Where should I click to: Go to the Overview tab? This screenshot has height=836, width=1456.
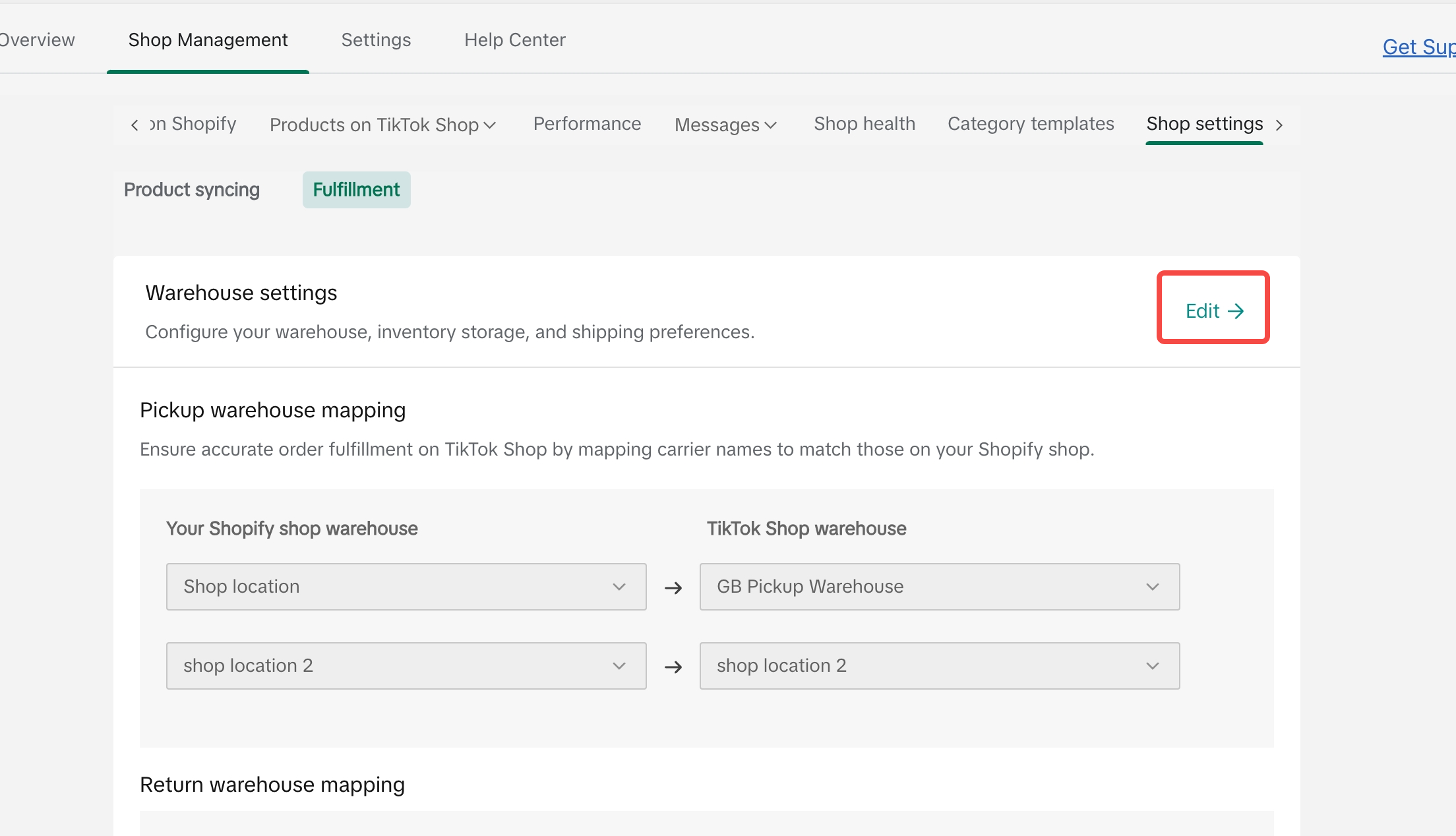(x=38, y=40)
